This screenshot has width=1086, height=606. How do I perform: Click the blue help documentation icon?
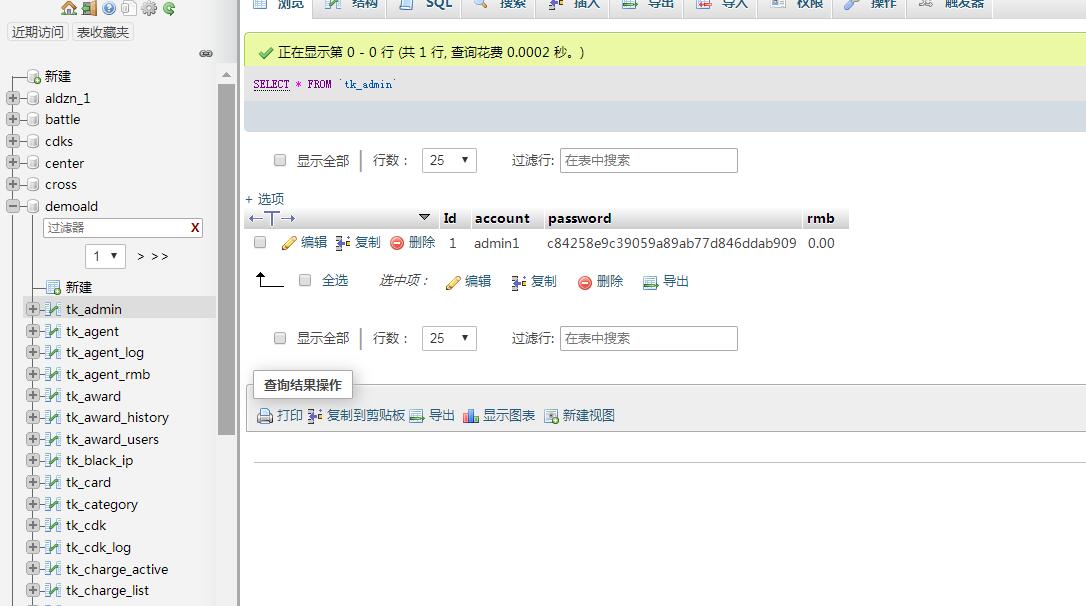(109, 8)
